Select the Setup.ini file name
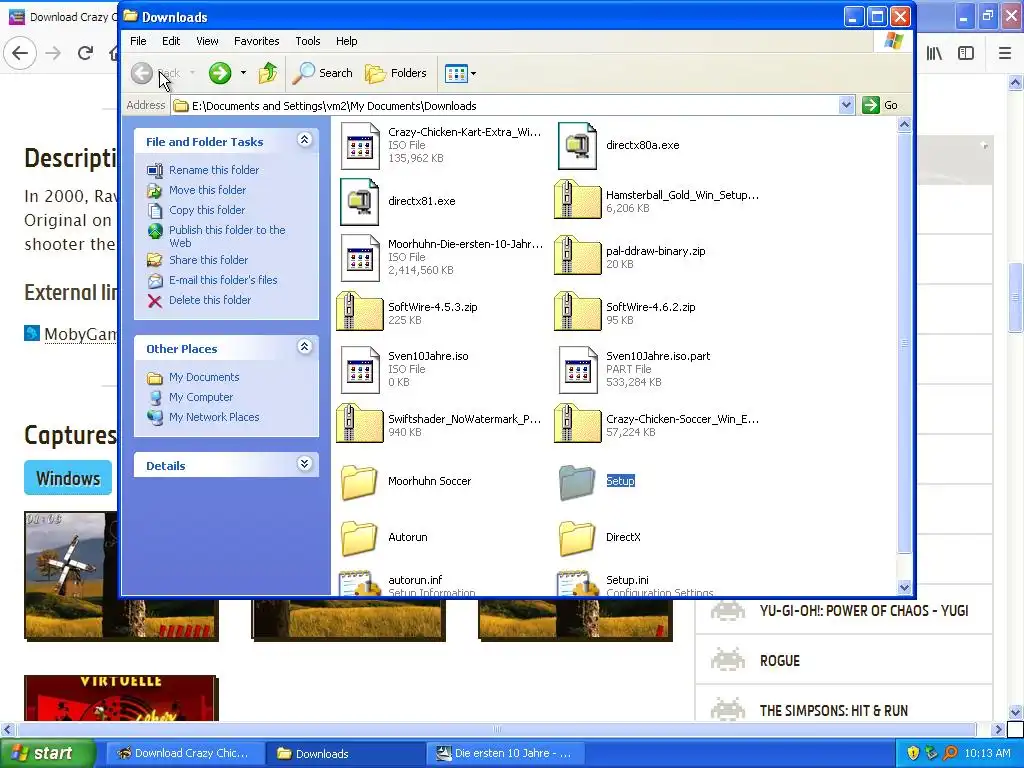The width and height of the screenshot is (1024, 768). (x=627, y=580)
